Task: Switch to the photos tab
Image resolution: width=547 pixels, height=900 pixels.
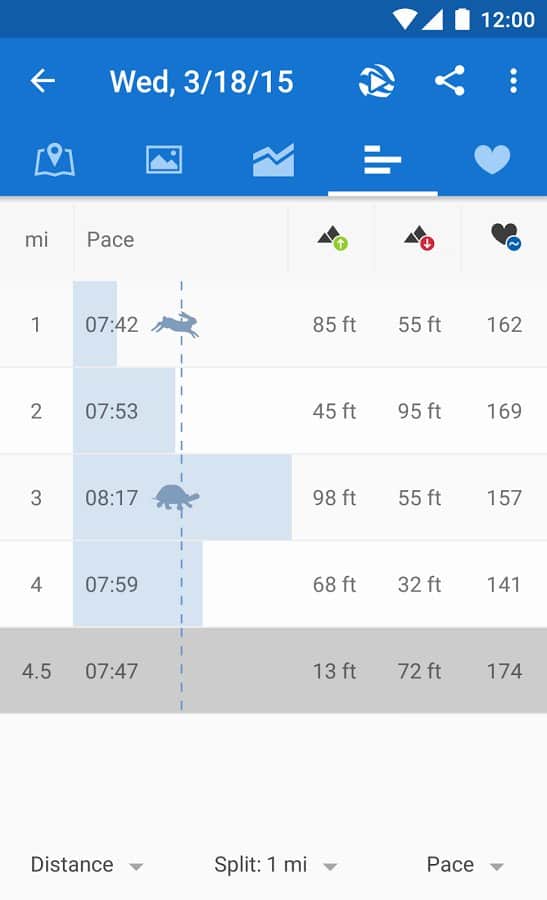Action: 164,159
